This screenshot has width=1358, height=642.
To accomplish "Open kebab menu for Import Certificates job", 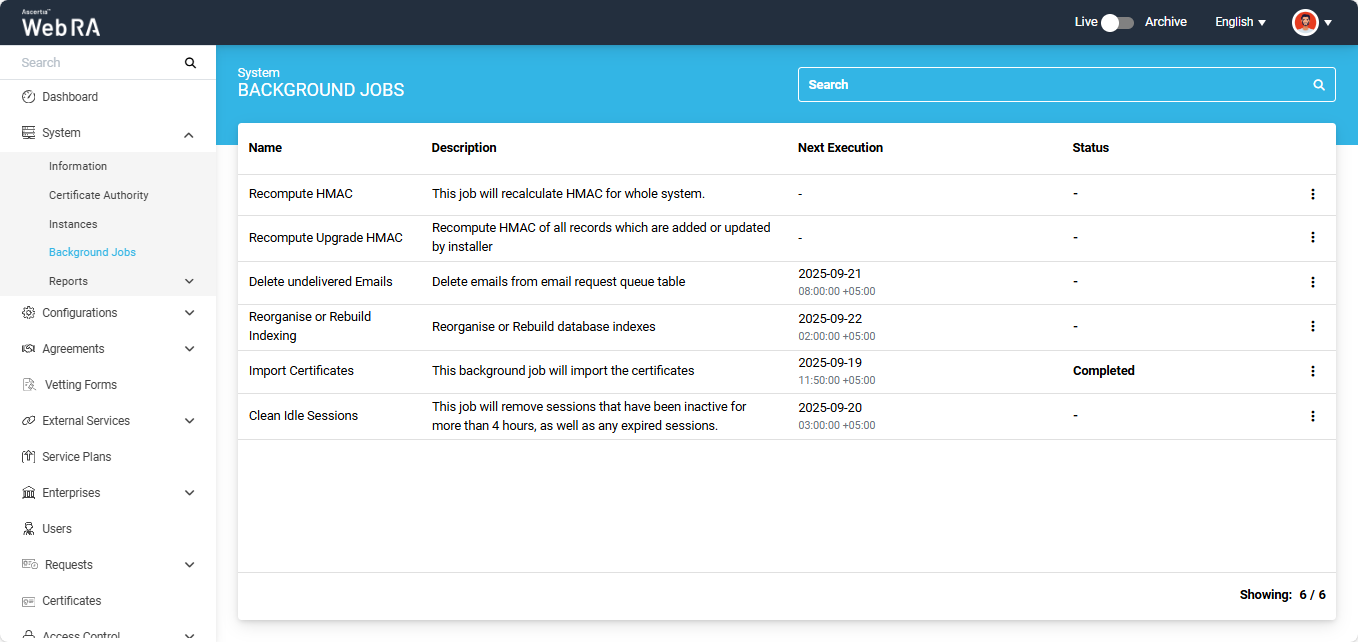I will (x=1313, y=371).
